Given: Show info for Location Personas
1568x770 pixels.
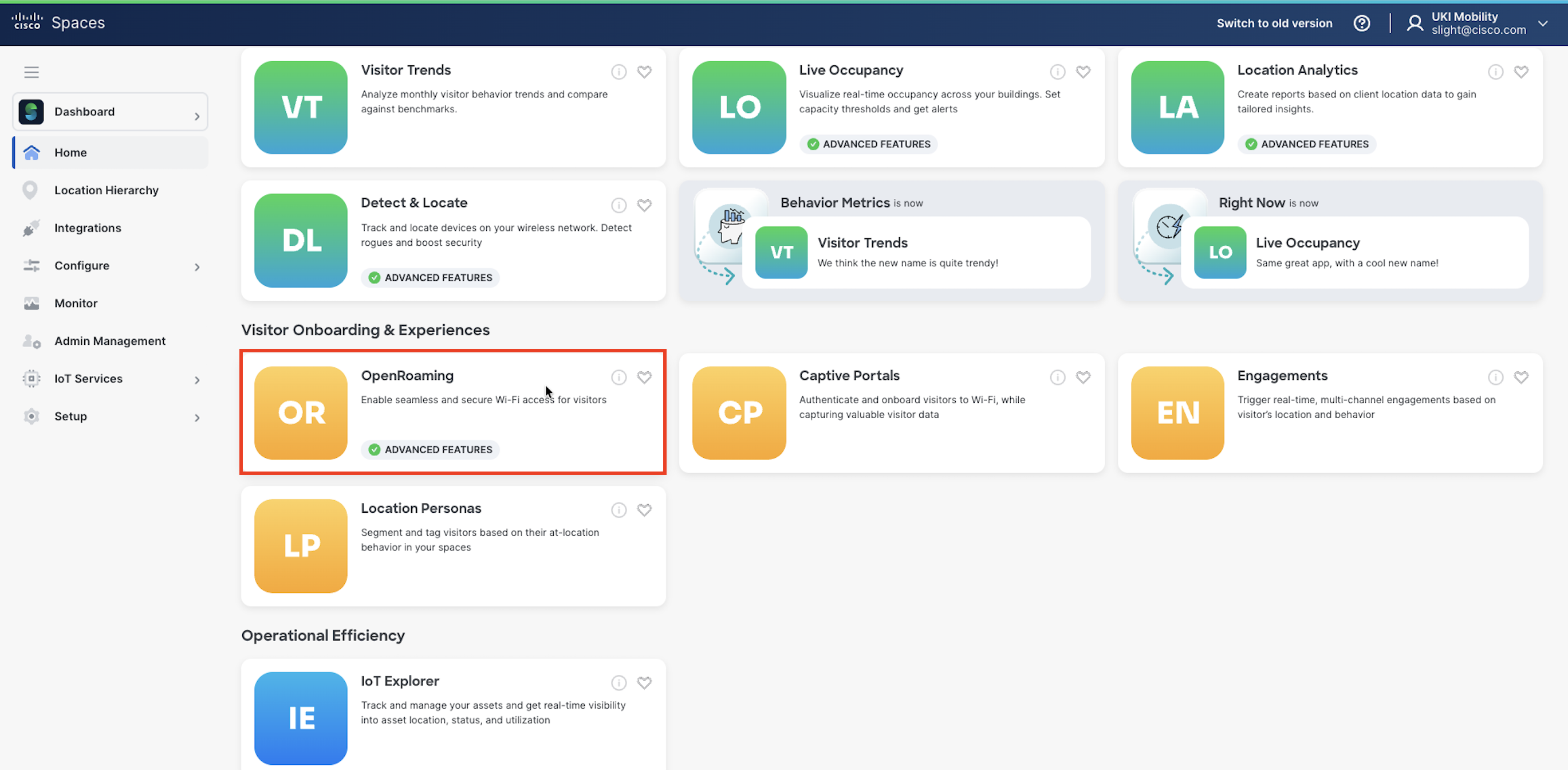Looking at the screenshot, I should [618, 510].
